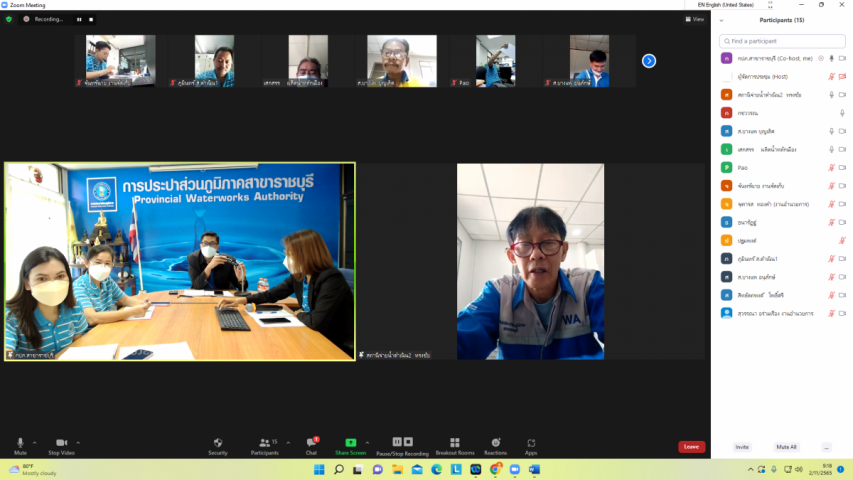This screenshot has height=480, width=853.
Task: Select video of man with red glasses
Action: 530,262
